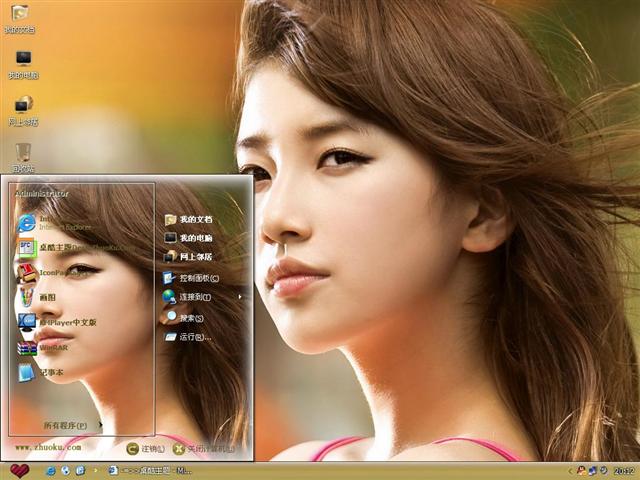Click the taskbar clock
The image size is (640, 480).
[624, 471]
